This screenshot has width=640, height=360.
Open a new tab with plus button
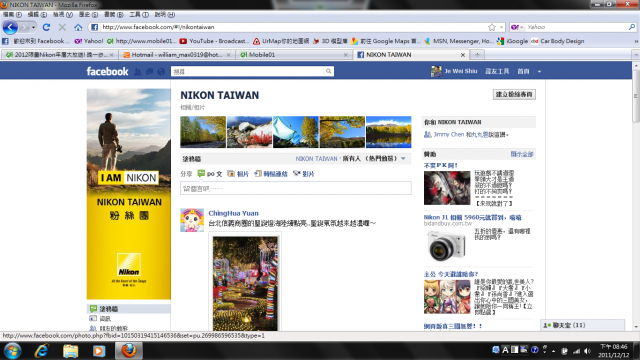coord(477,54)
